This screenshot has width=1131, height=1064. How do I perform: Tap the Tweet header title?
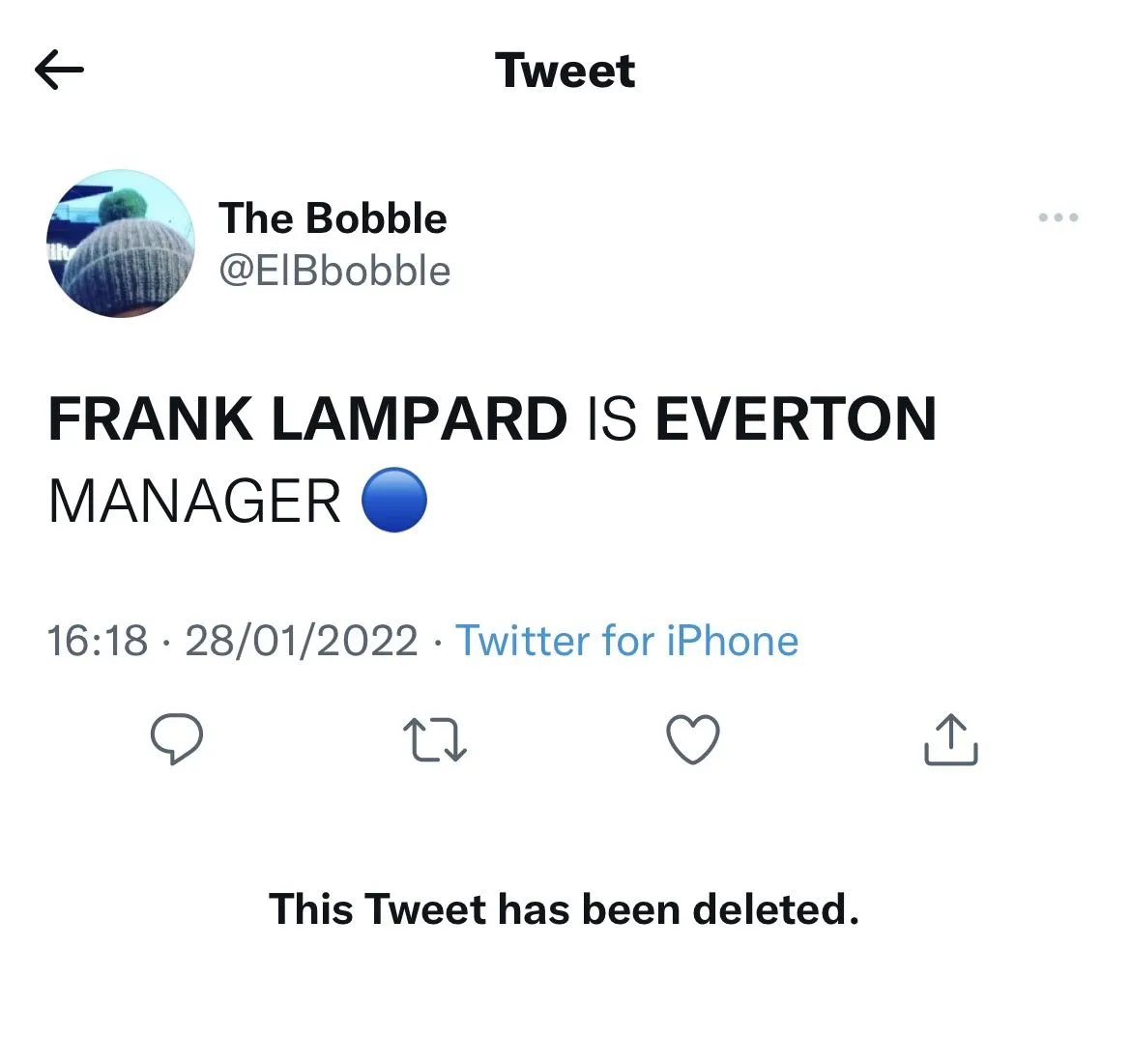click(x=565, y=71)
